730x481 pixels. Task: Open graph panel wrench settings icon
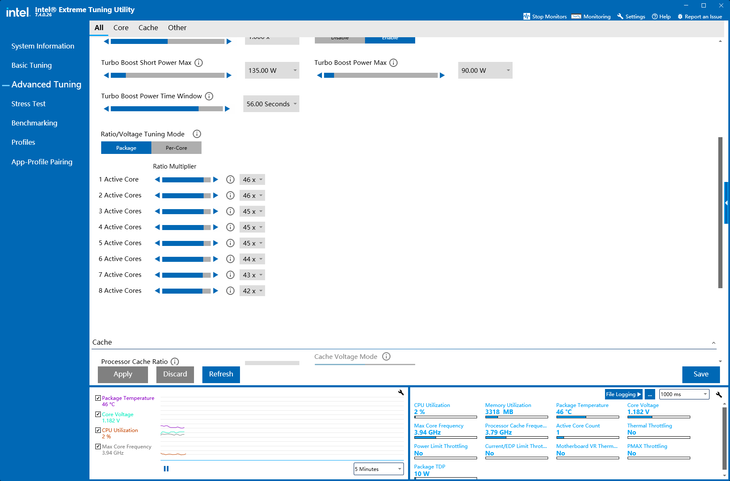[x=401, y=393]
